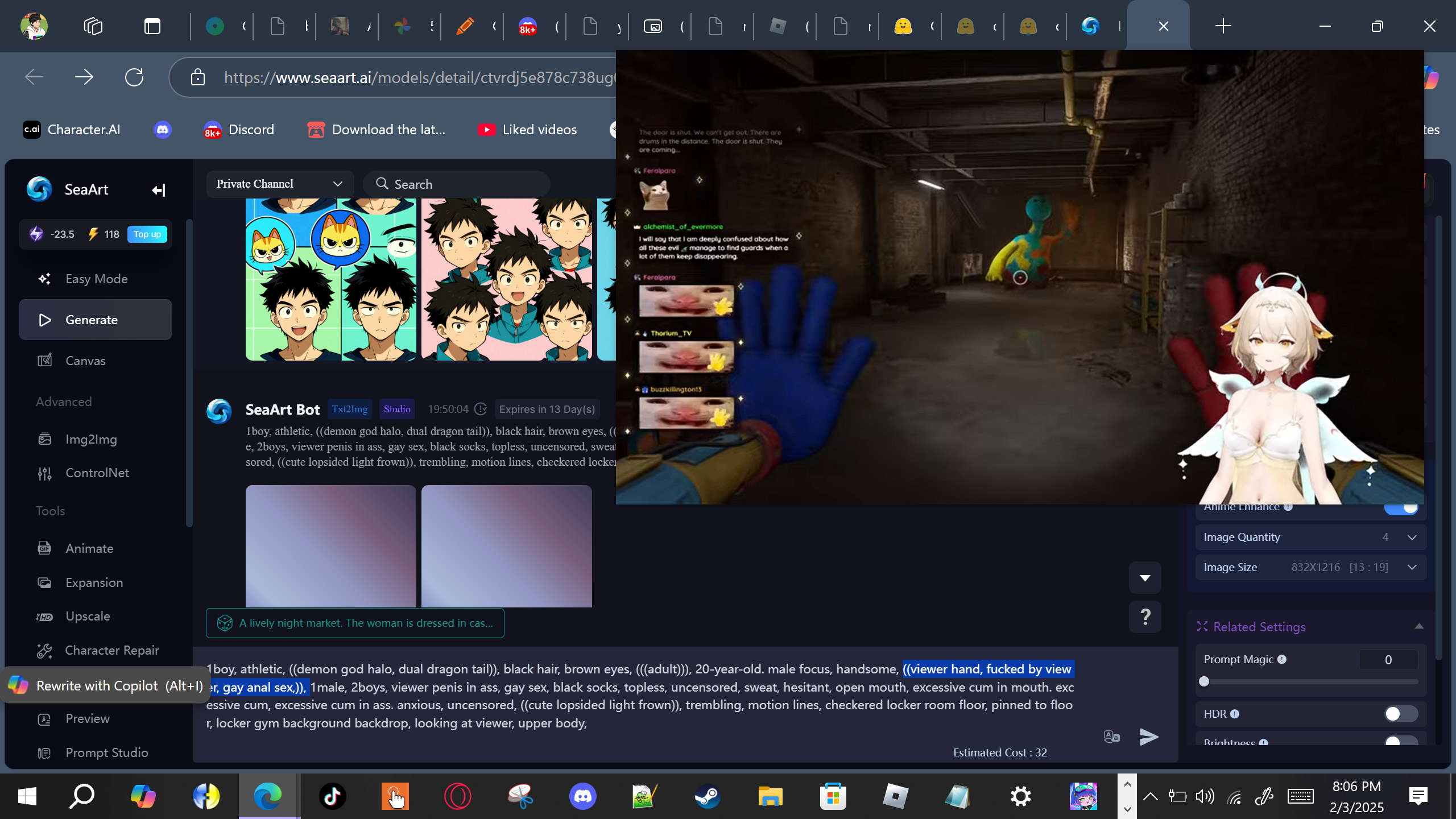The width and height of the screenshot is (1456, 819).
Task: Expand the Private Channel dropdown
Action: [x=280, y=184]
